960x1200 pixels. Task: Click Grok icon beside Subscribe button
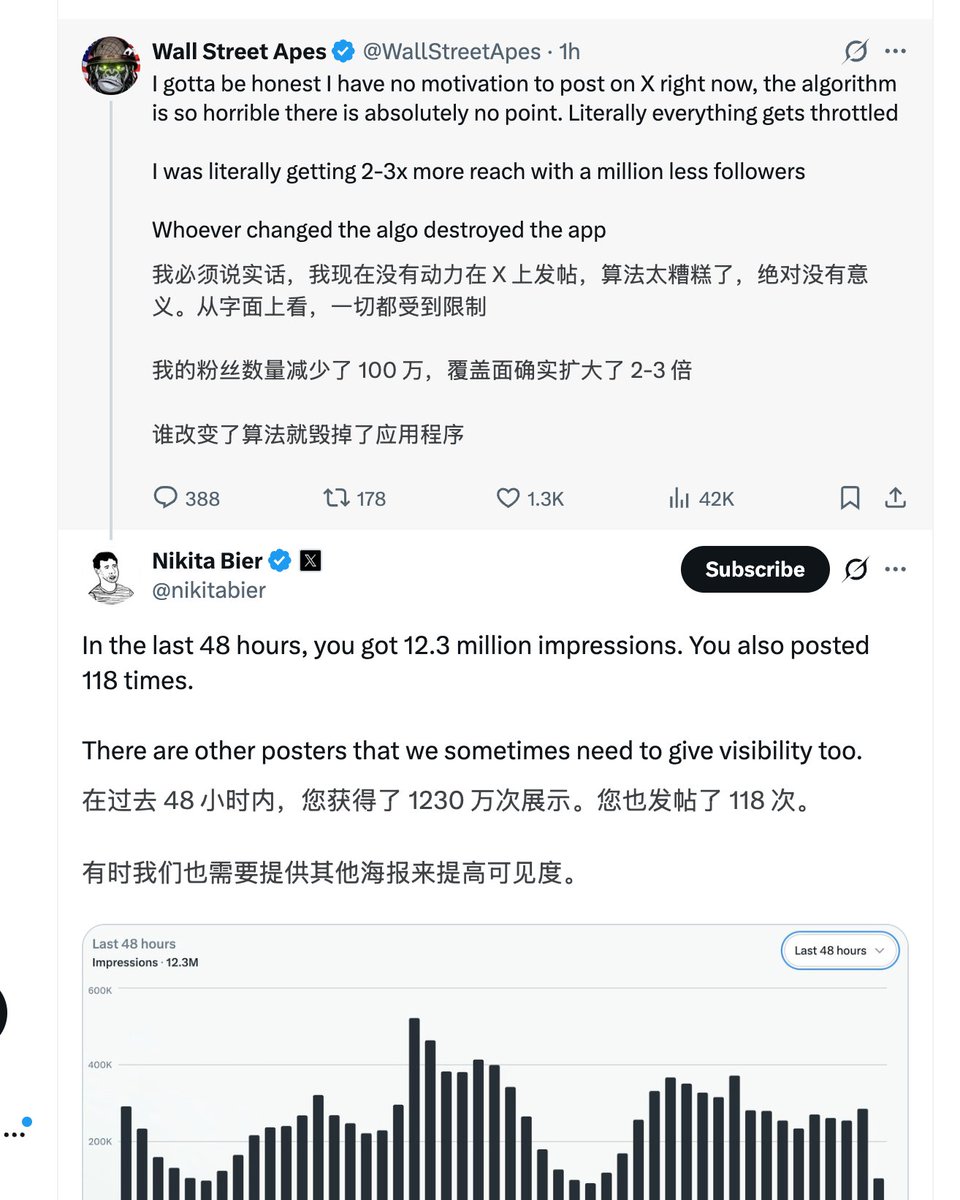tap(856, 569)
